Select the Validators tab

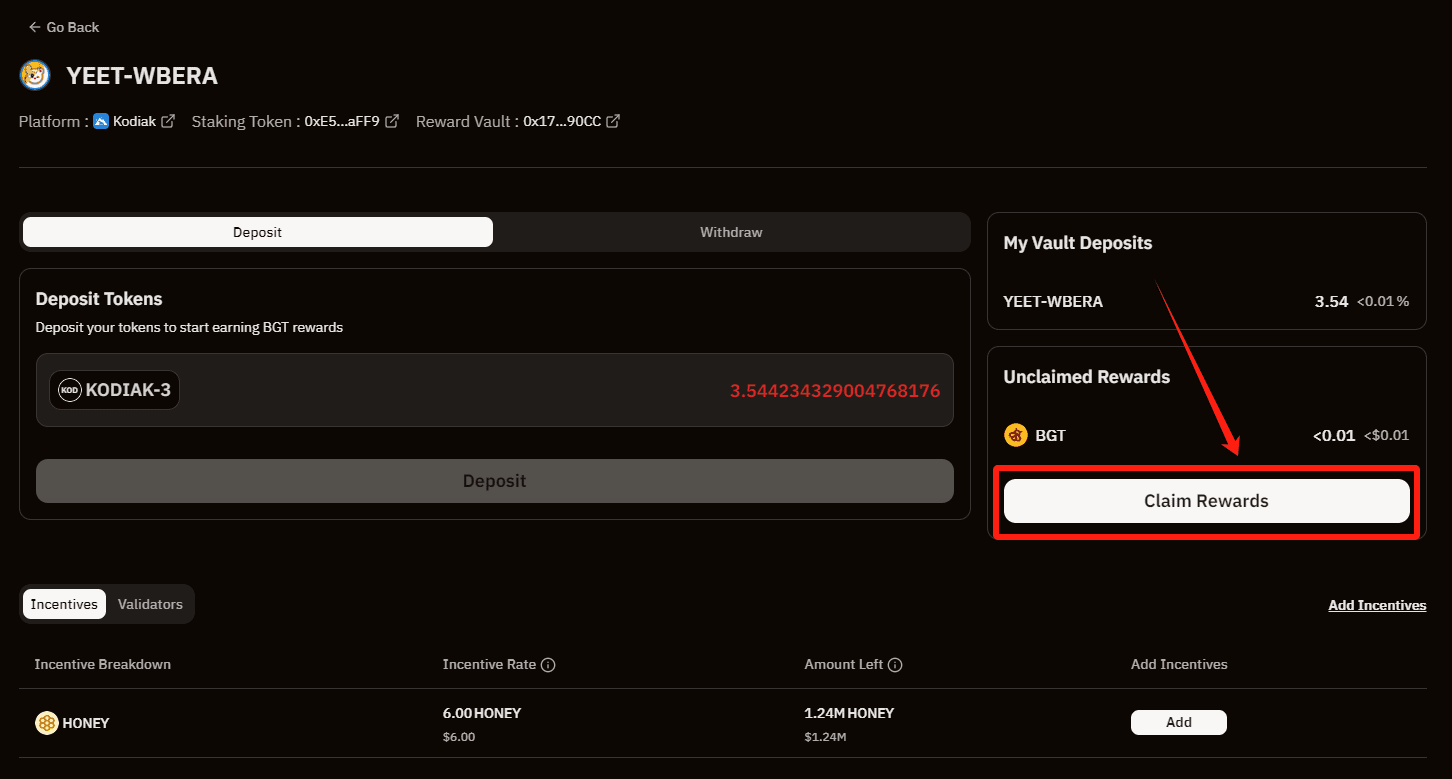pyautogui.click(x=150, y=604)
